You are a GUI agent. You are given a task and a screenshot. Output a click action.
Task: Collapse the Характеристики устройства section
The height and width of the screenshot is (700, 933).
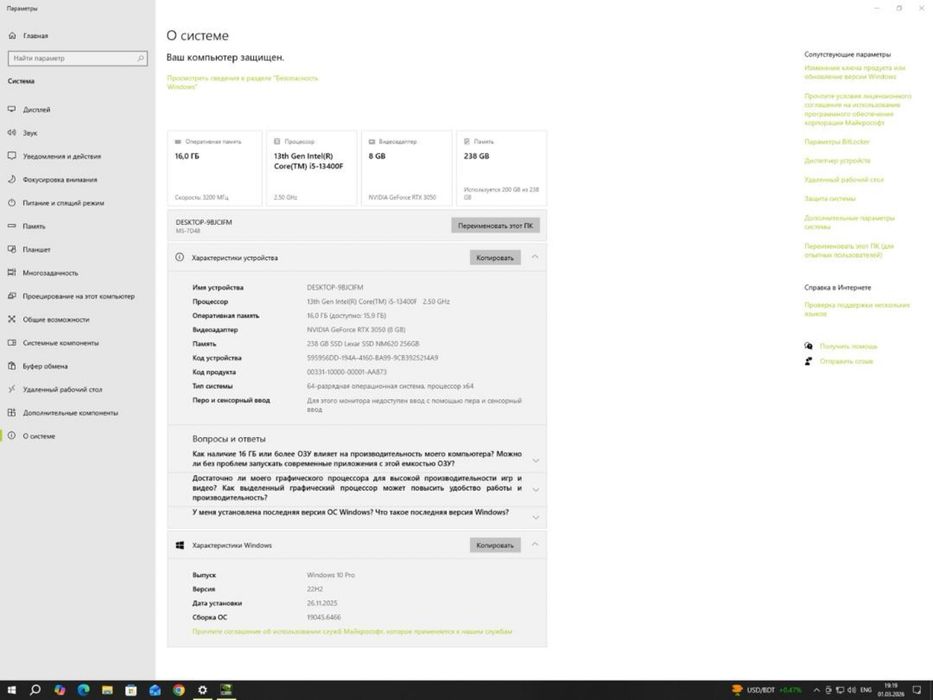pyautogui.click(x=535, y=257)
